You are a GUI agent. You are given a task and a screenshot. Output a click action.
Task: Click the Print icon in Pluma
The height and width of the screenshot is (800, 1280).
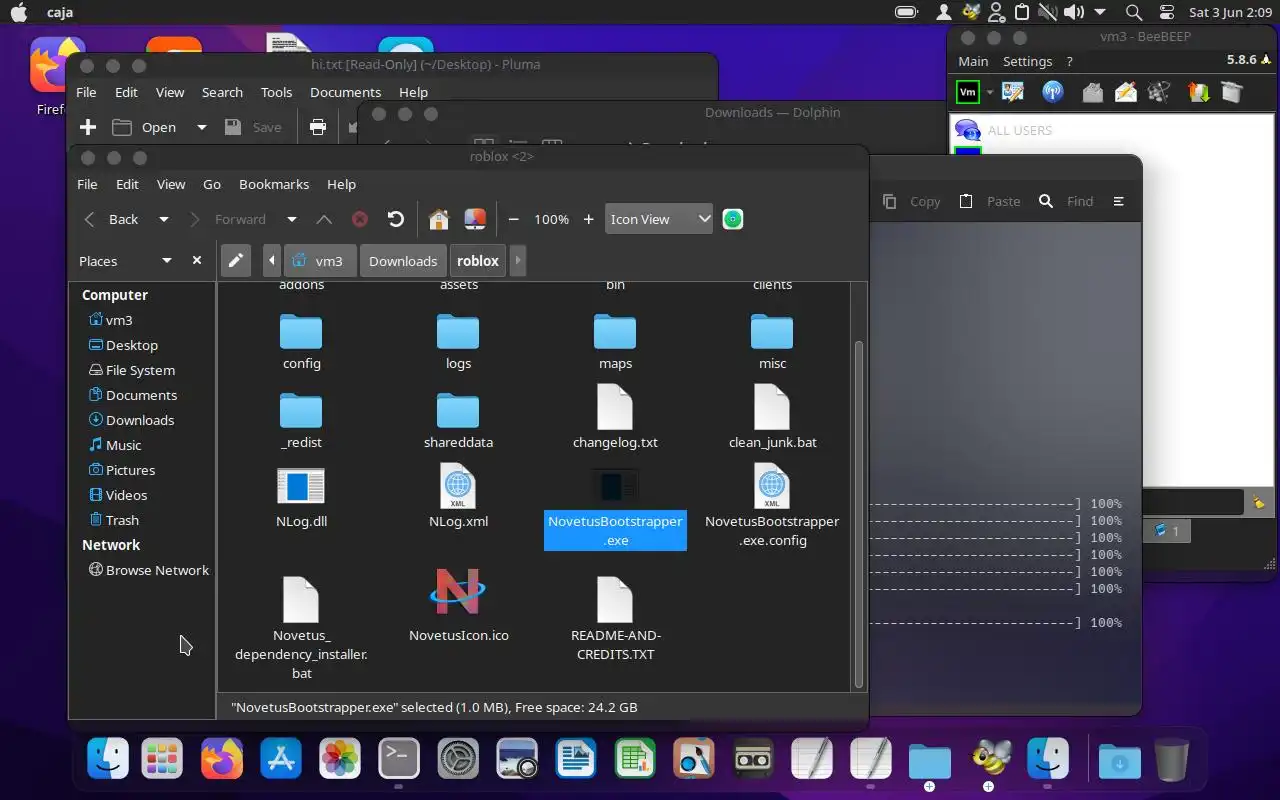(x=318, y=127)
